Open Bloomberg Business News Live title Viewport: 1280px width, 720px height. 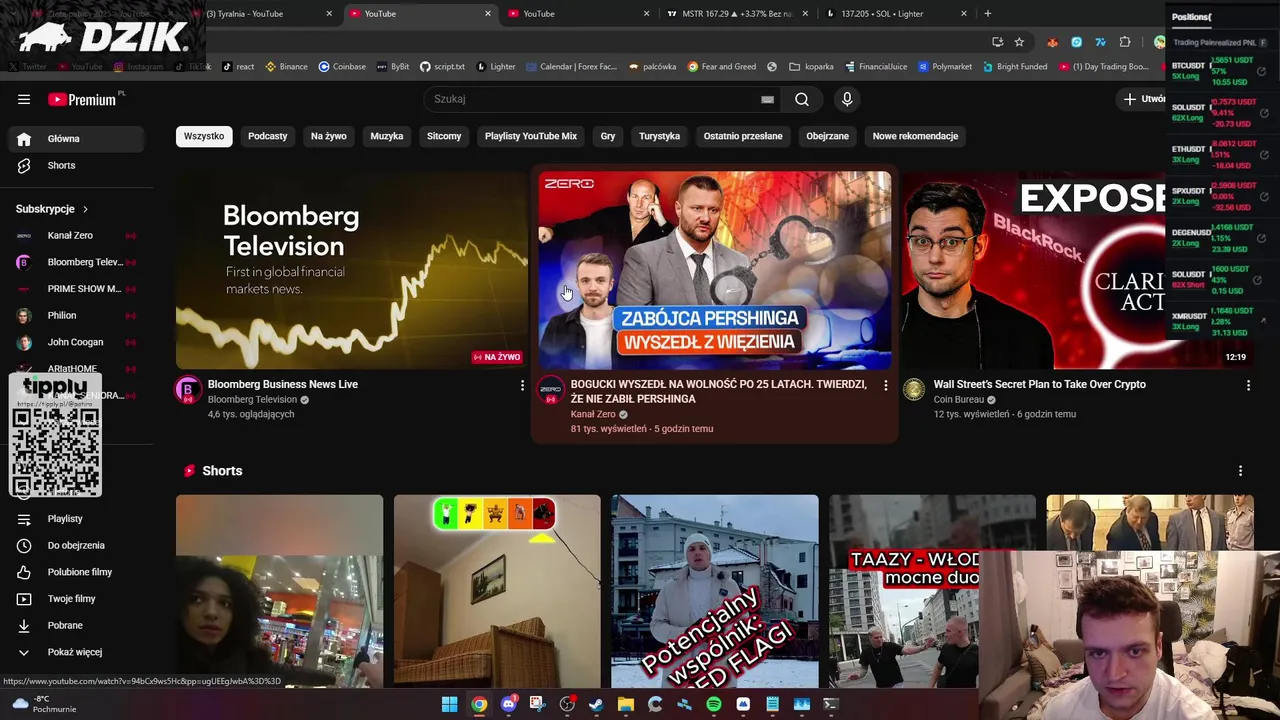coord(283,384)
